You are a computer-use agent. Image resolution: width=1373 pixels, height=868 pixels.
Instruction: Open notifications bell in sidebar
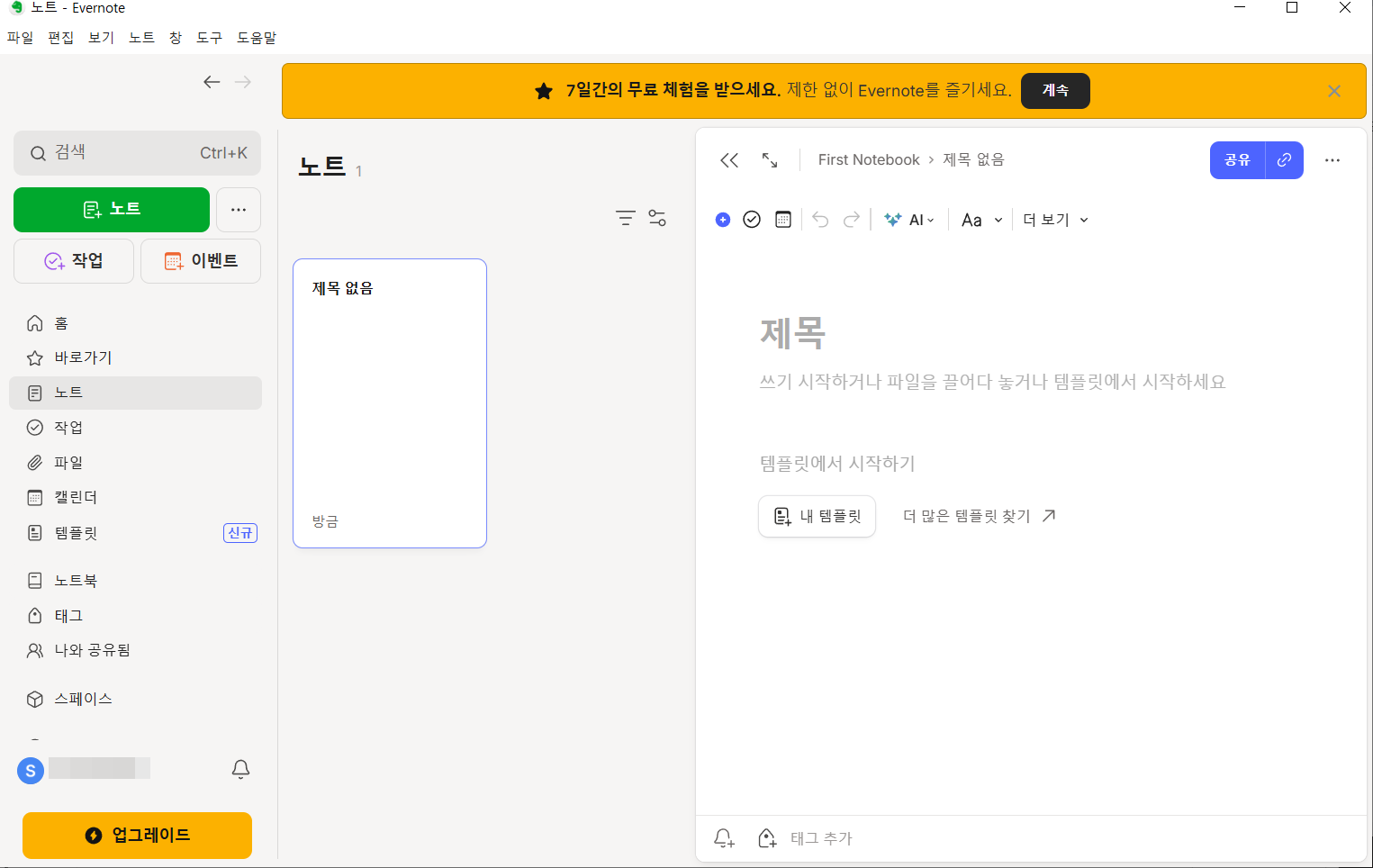[240, 769]
